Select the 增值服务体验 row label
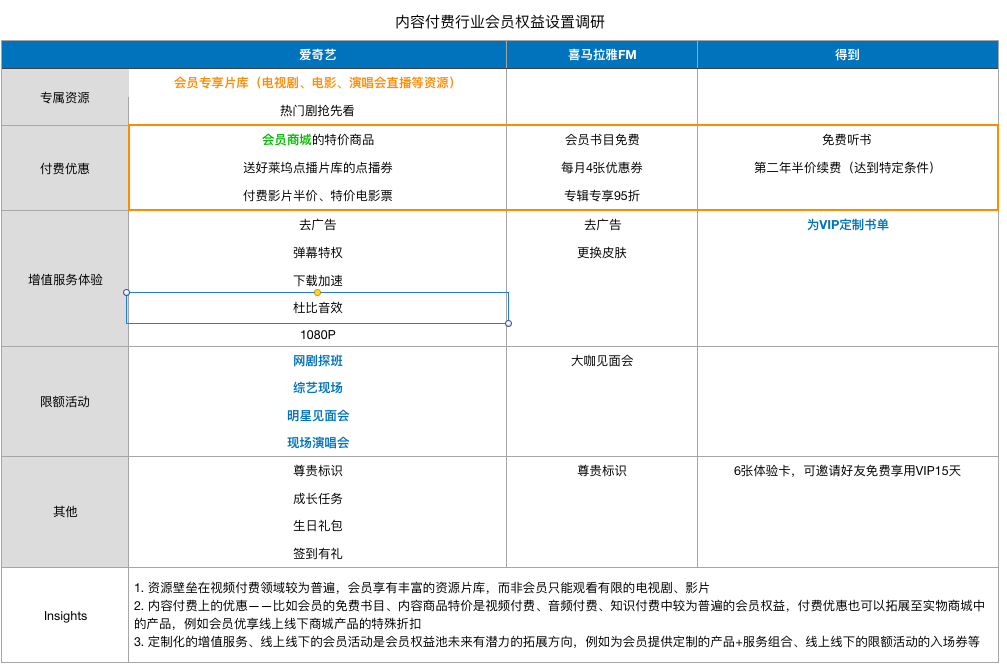Viewport: 1007px width, 669px height. click(65, 280)
